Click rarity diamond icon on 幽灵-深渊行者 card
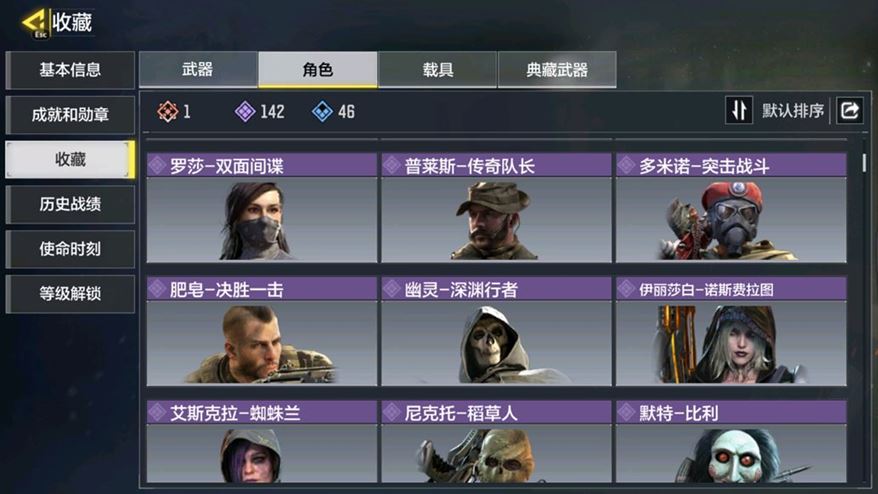Screen dimensions: 878x494 [x=392, y=289]
